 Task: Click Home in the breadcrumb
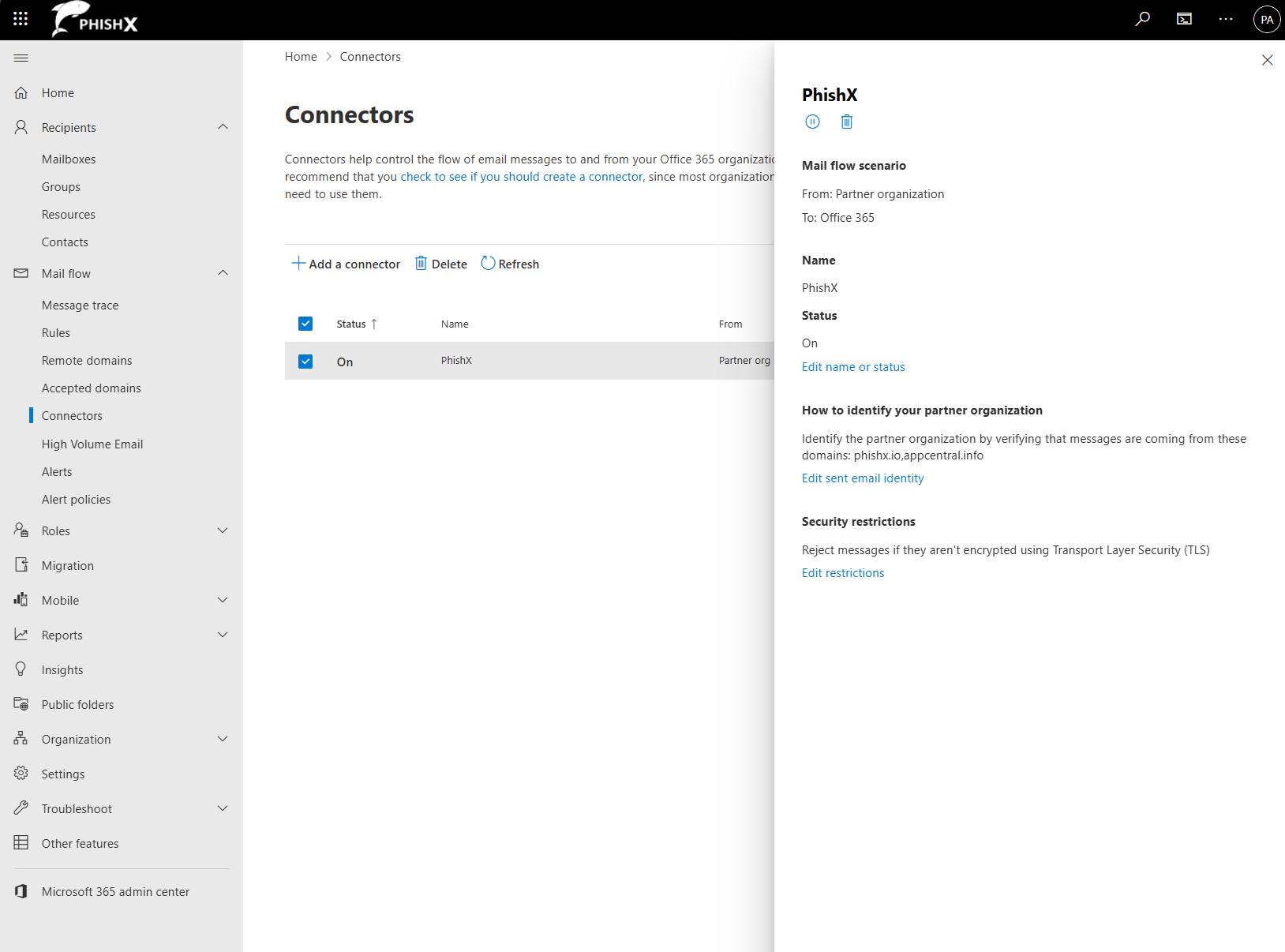[301, 56]
